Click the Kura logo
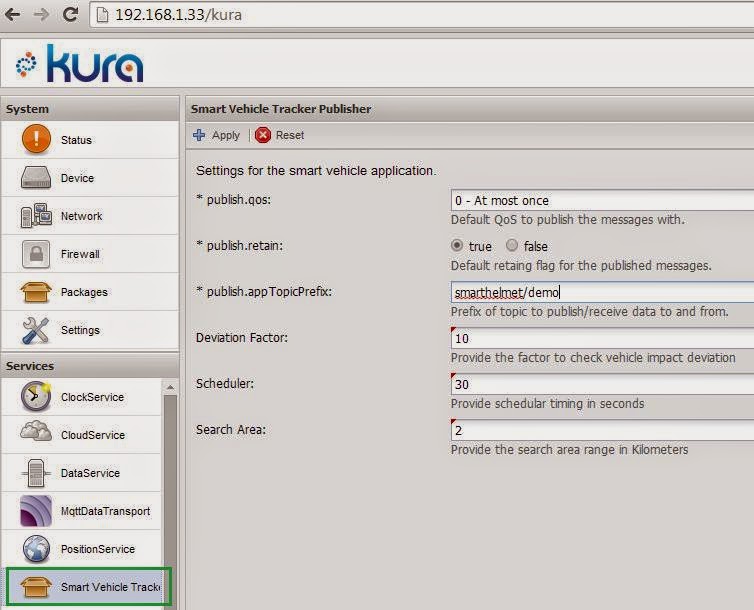This screenshot has height=610, width=754. point(80,63)
